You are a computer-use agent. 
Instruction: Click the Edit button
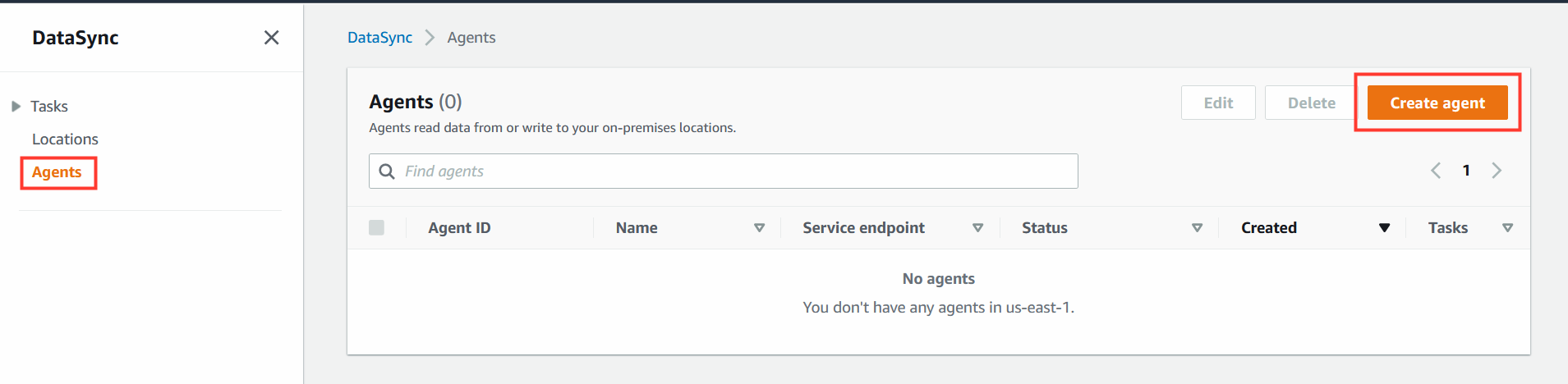click(x=1218, y=103)
